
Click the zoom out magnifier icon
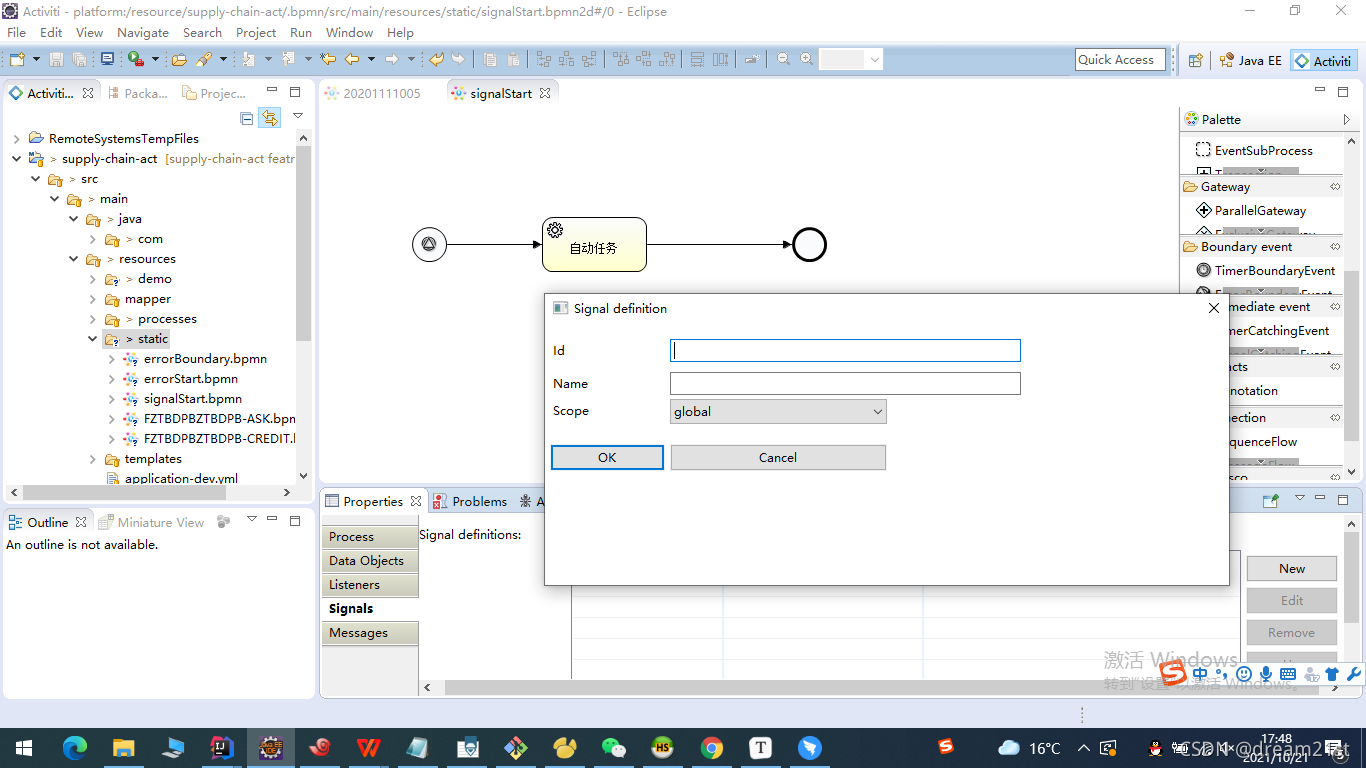[x=784, y=60]
